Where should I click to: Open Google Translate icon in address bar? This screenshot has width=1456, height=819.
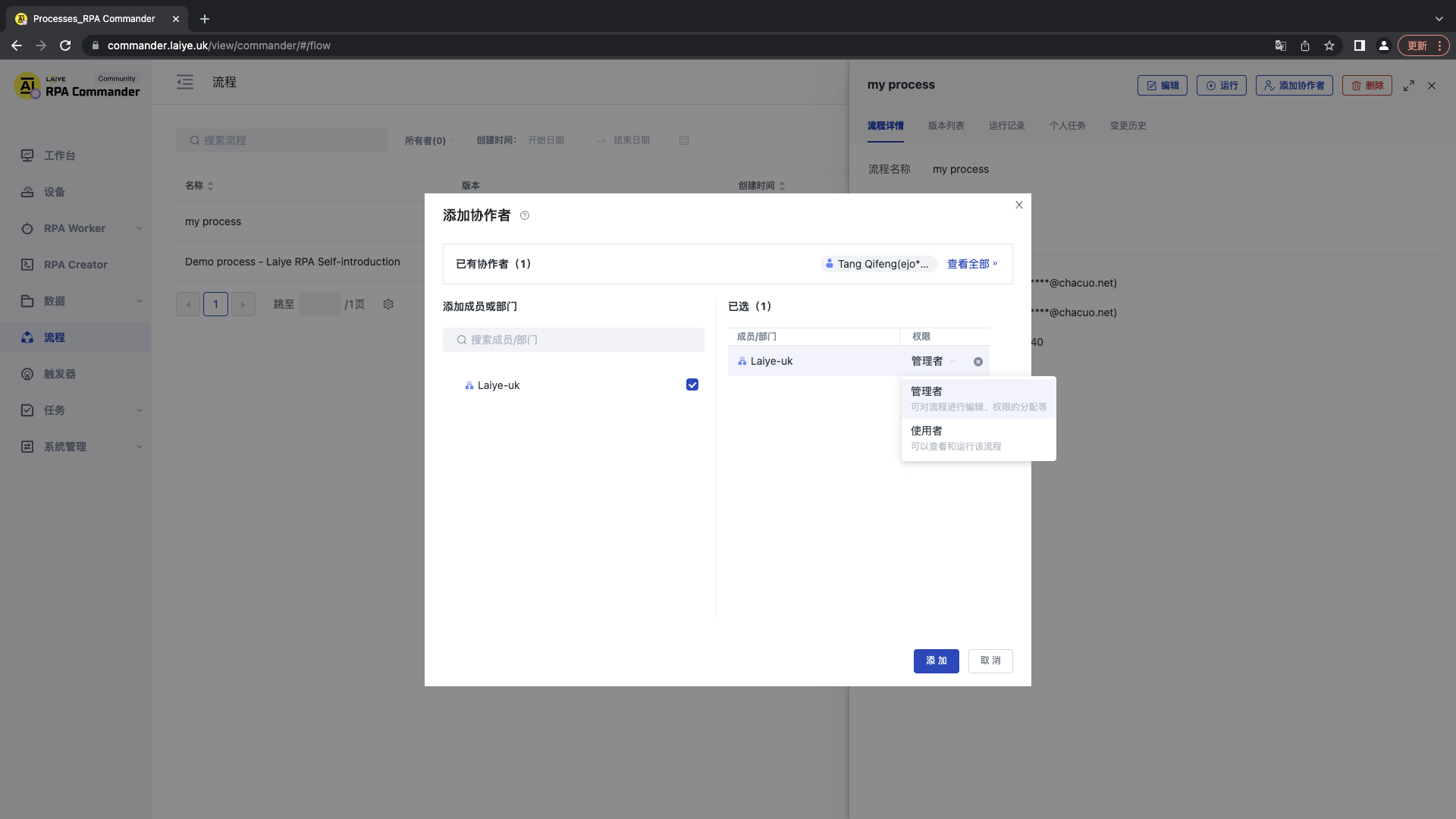(1281, 45)
